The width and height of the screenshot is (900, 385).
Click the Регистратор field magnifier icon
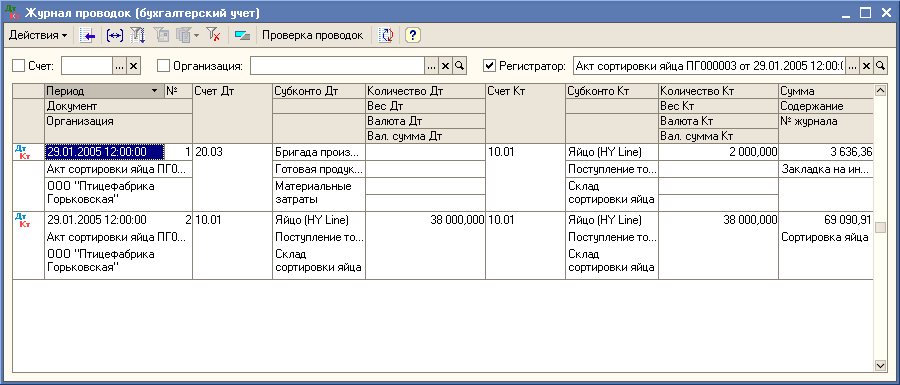pos(880,66)
